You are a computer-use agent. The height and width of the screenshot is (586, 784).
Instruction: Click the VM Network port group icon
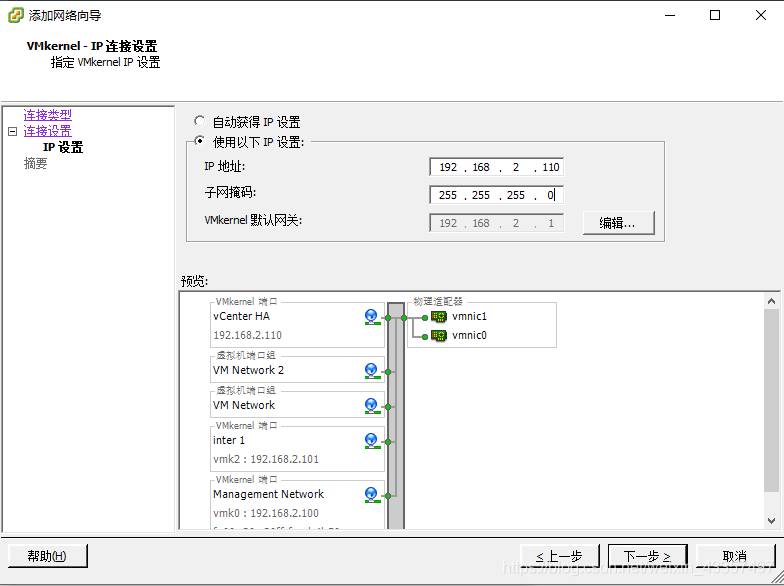[371, 406]
